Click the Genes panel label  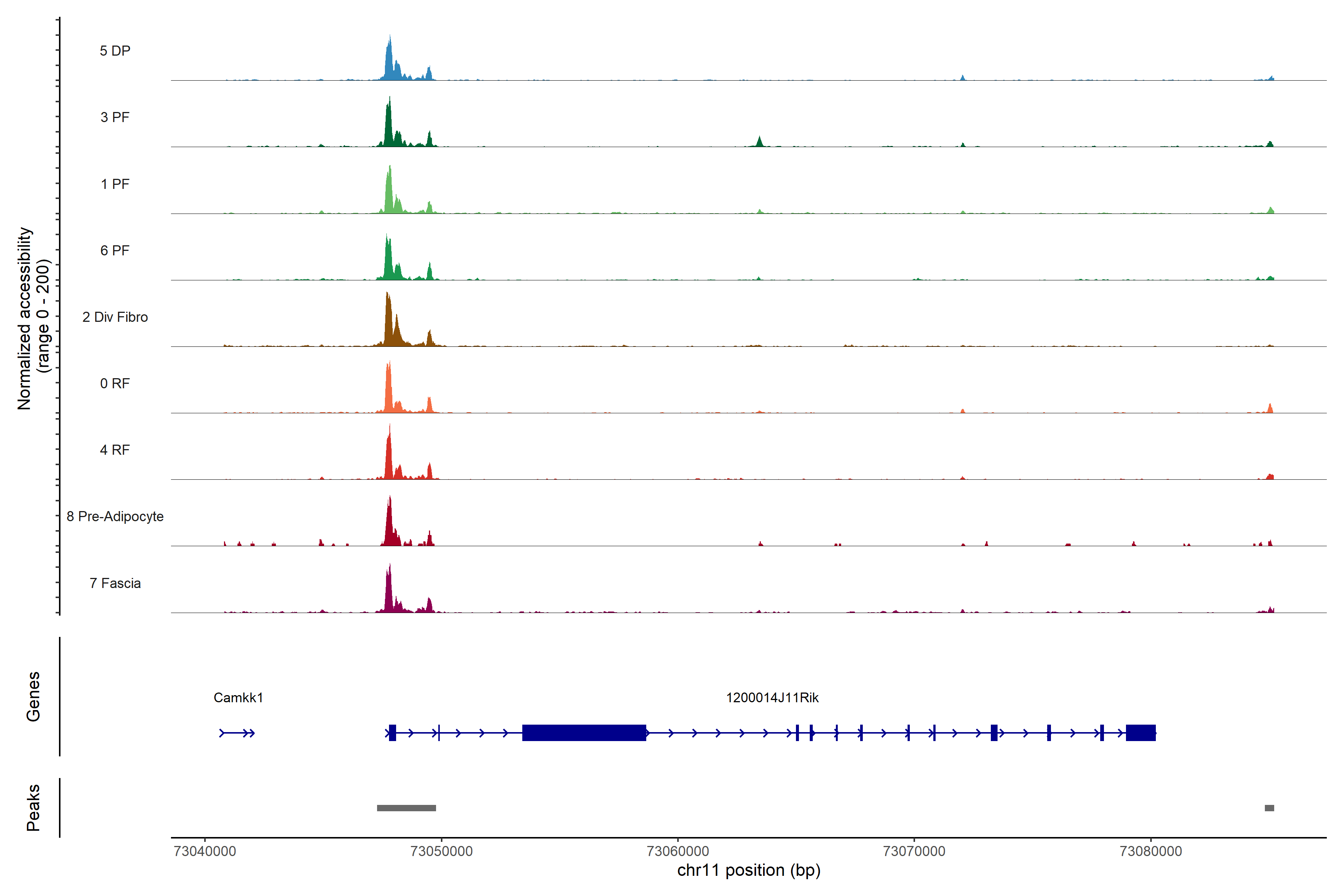pos(33,697)
